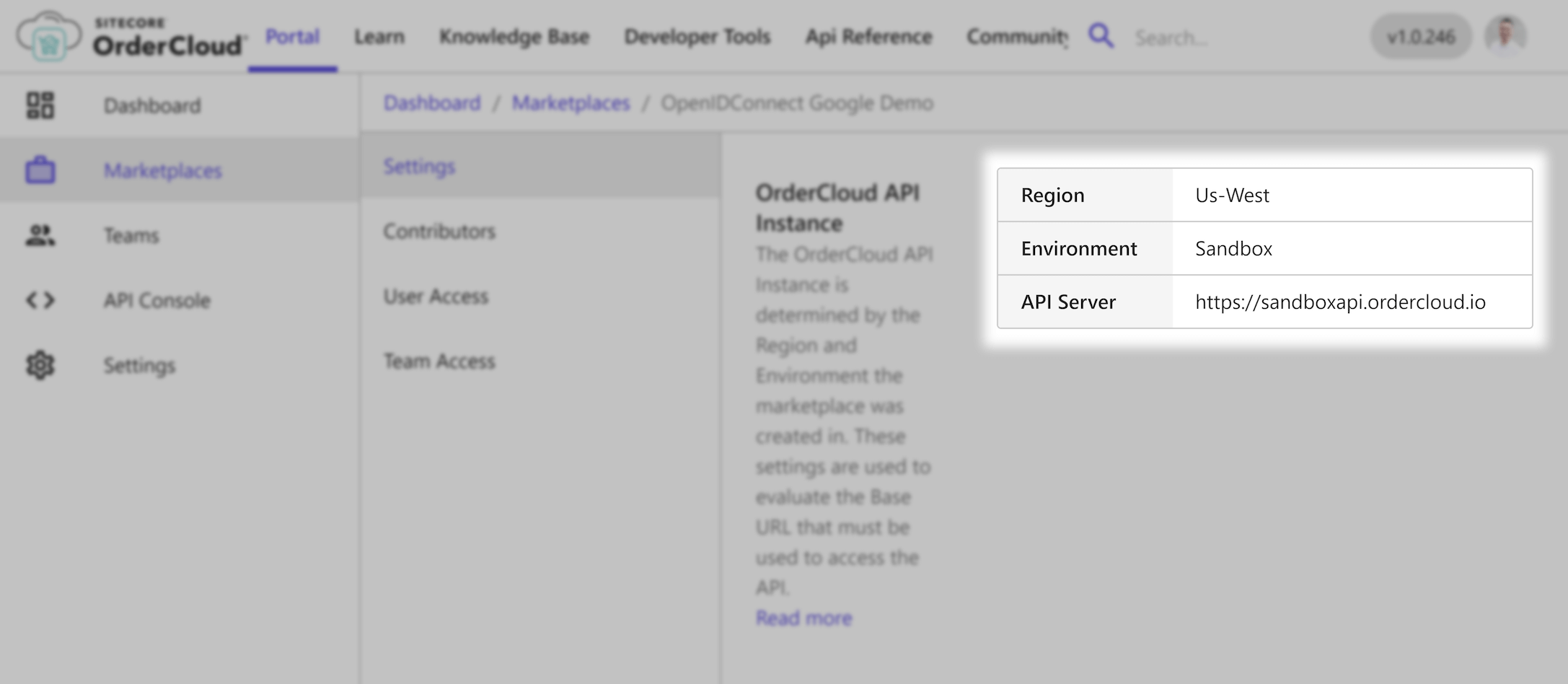Open Api Reference in top navigation

pyautogui.click(x=868, y=36)
